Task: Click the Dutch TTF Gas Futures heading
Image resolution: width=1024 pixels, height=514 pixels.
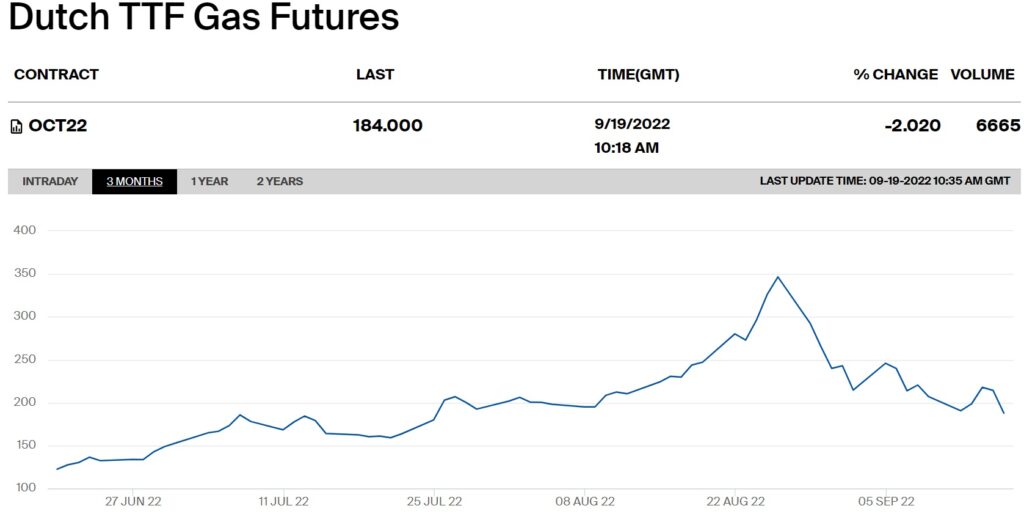Action: click(204, 18)
